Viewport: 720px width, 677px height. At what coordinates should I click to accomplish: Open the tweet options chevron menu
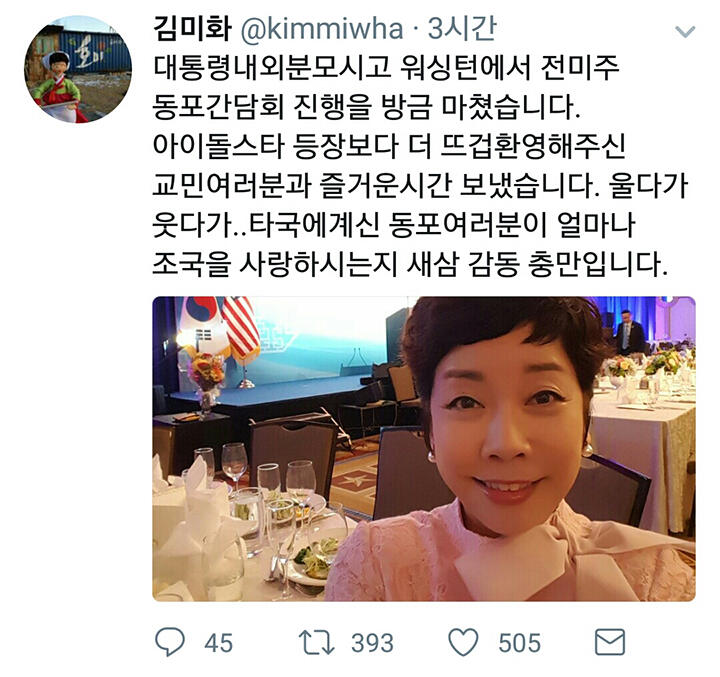685,32
